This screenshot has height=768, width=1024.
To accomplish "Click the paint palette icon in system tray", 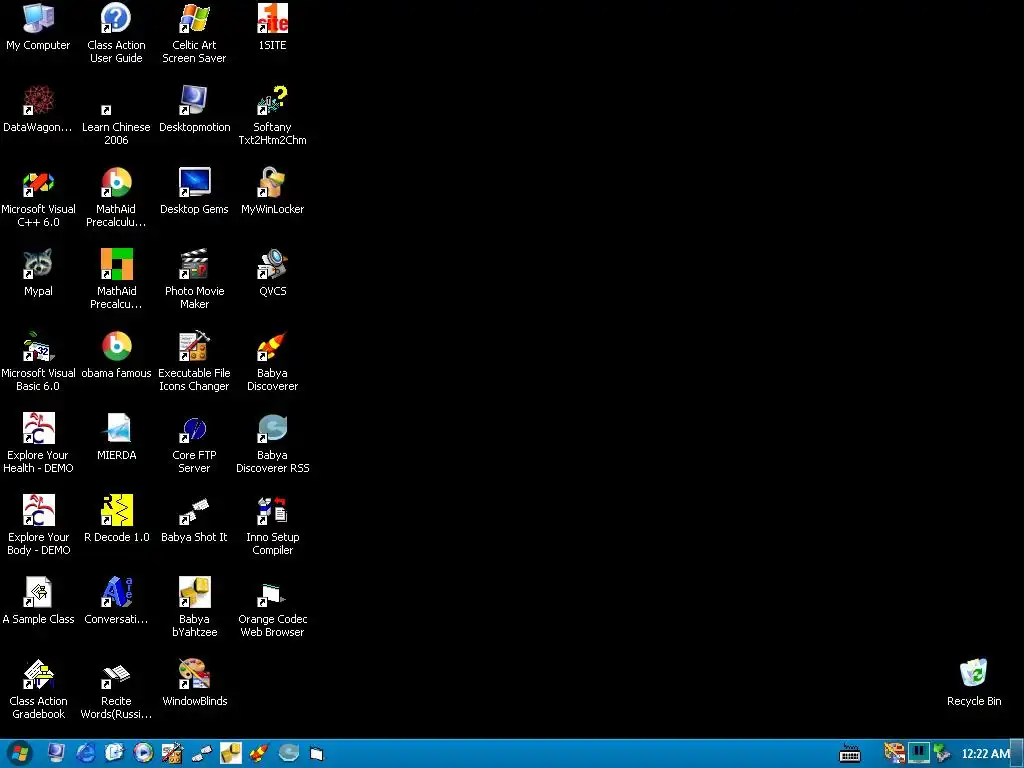I will click(894, 753).
